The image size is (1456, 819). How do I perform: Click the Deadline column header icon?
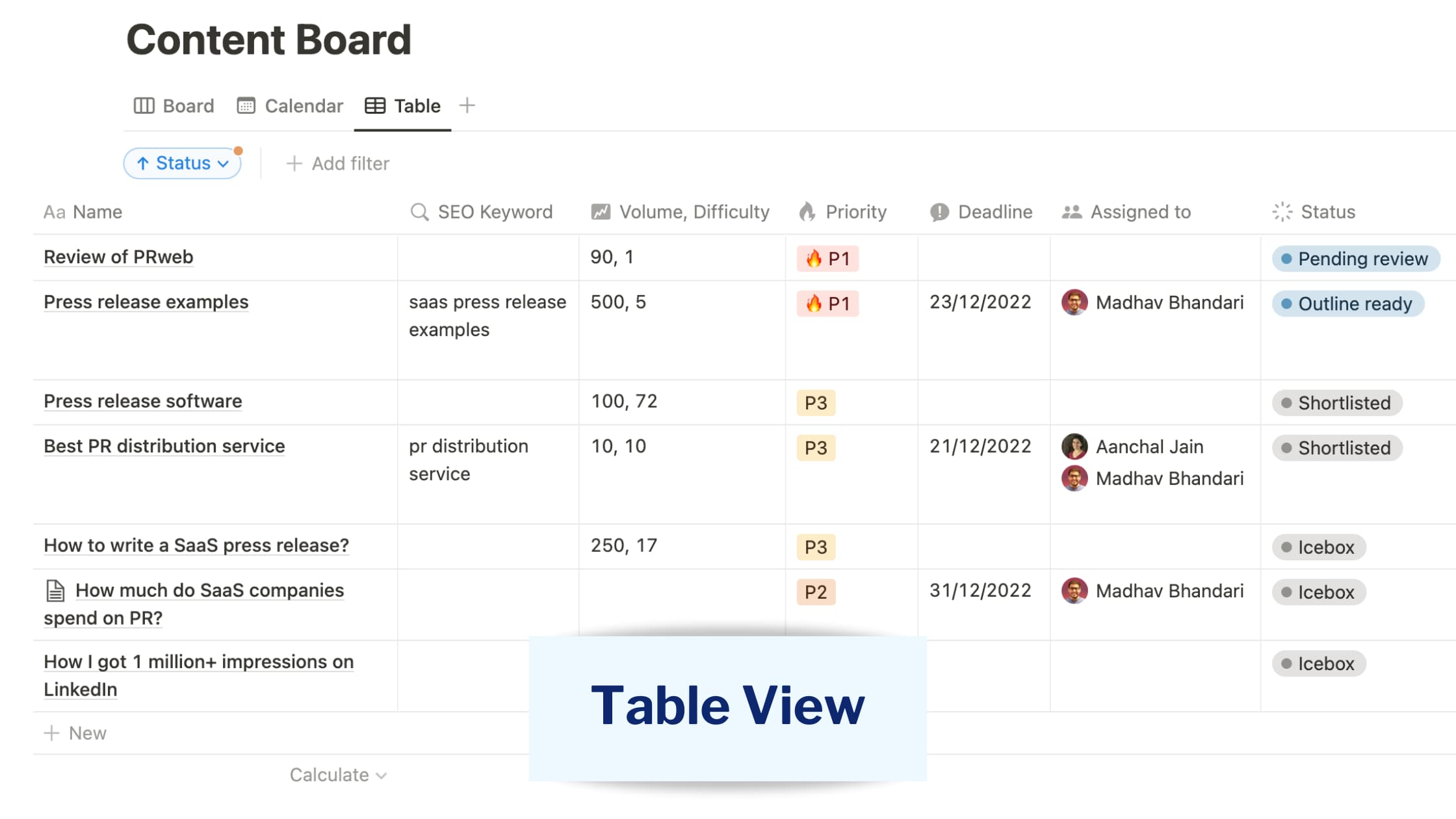point(939,212)
